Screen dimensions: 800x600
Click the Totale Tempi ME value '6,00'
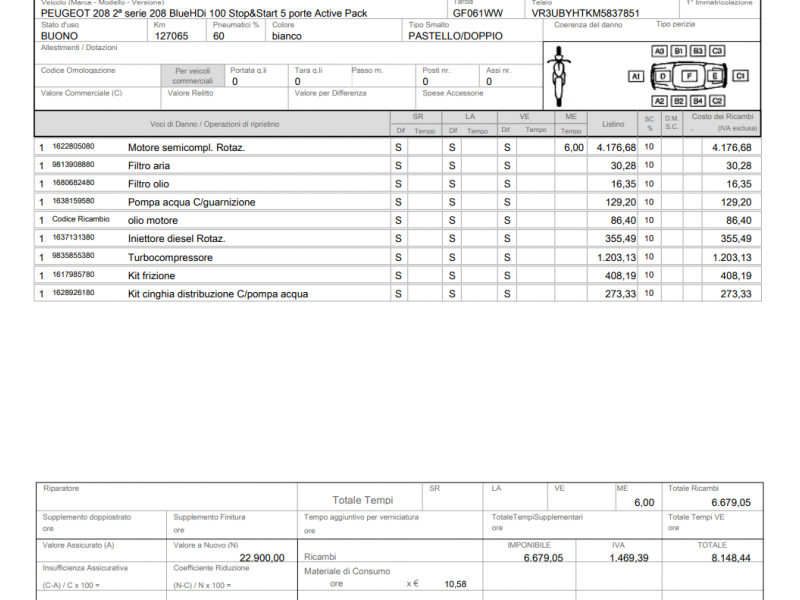click(644, 503)
